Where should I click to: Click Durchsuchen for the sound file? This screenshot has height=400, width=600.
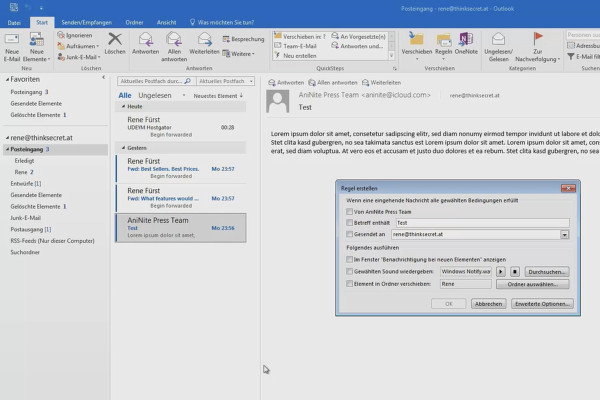[547, 272]
